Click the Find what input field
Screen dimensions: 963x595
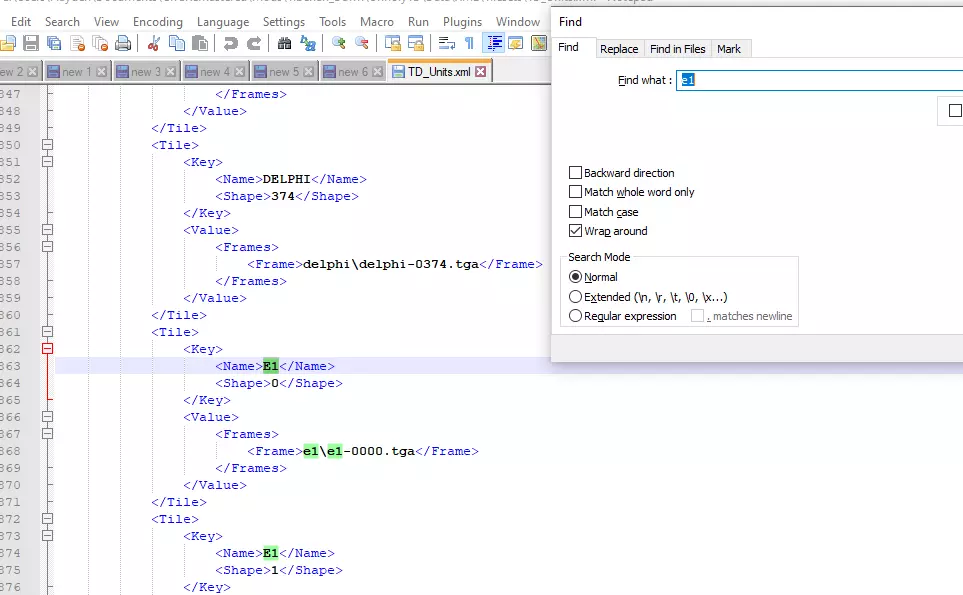click(820, 80)
